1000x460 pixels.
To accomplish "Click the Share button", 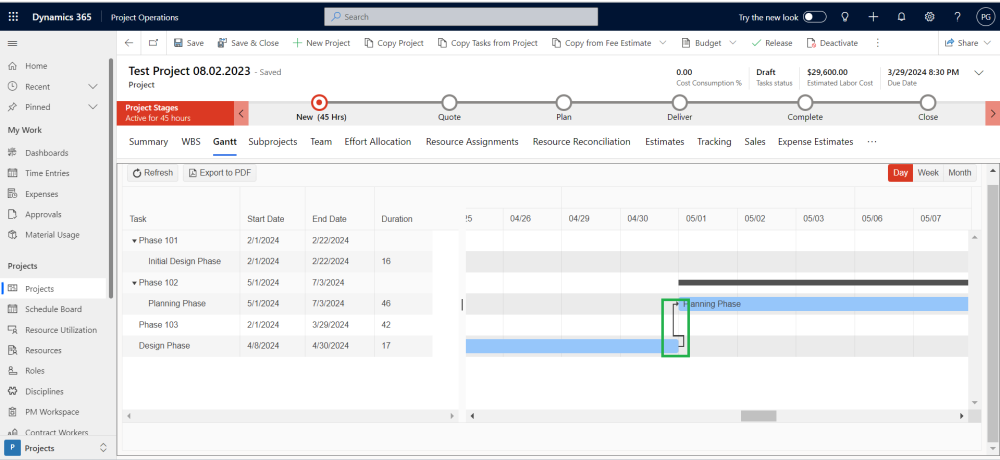I will coord(962,43).
